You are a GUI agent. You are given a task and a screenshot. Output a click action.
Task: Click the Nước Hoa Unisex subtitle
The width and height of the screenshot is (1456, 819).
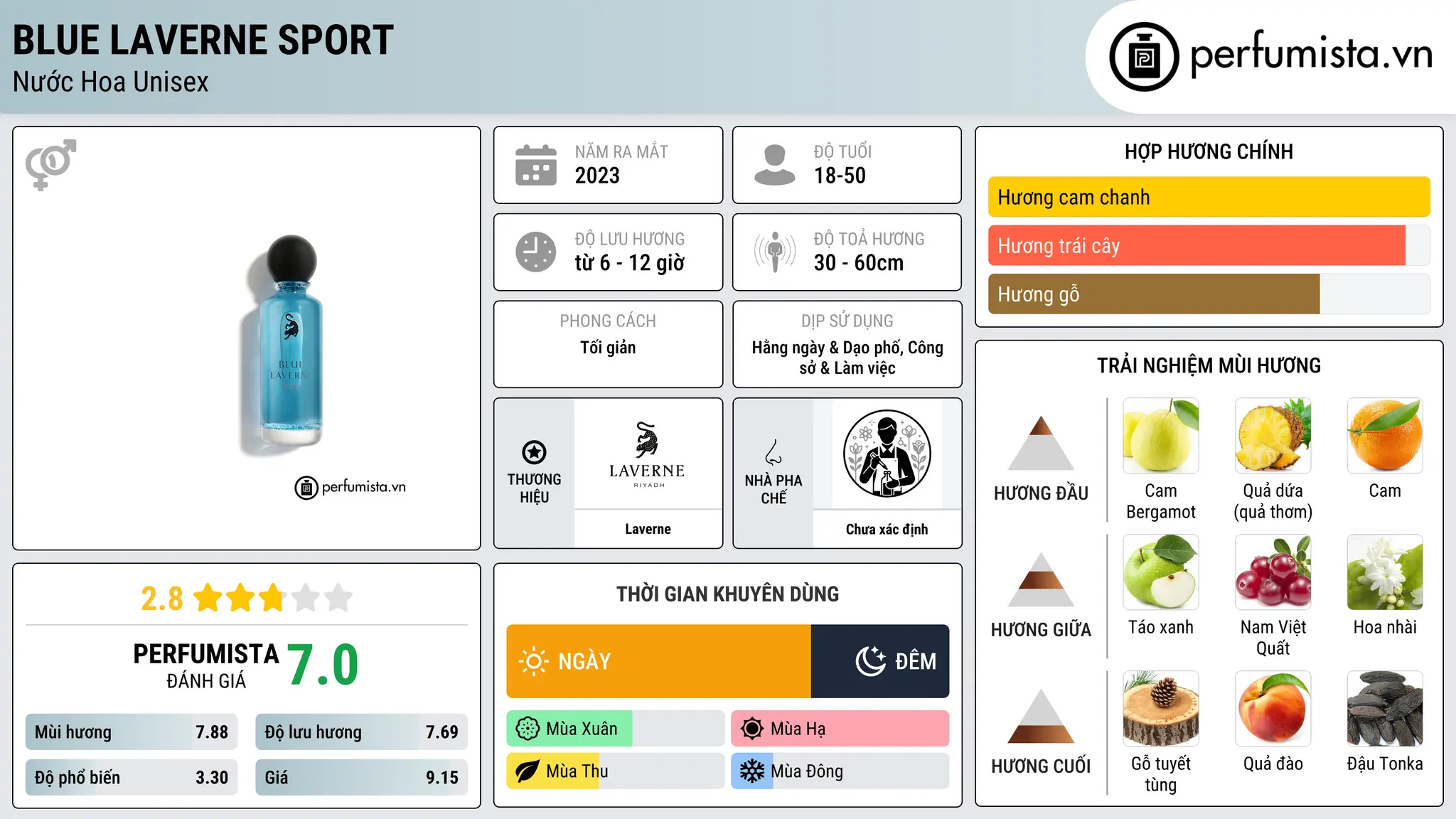(x=111, y=82)
